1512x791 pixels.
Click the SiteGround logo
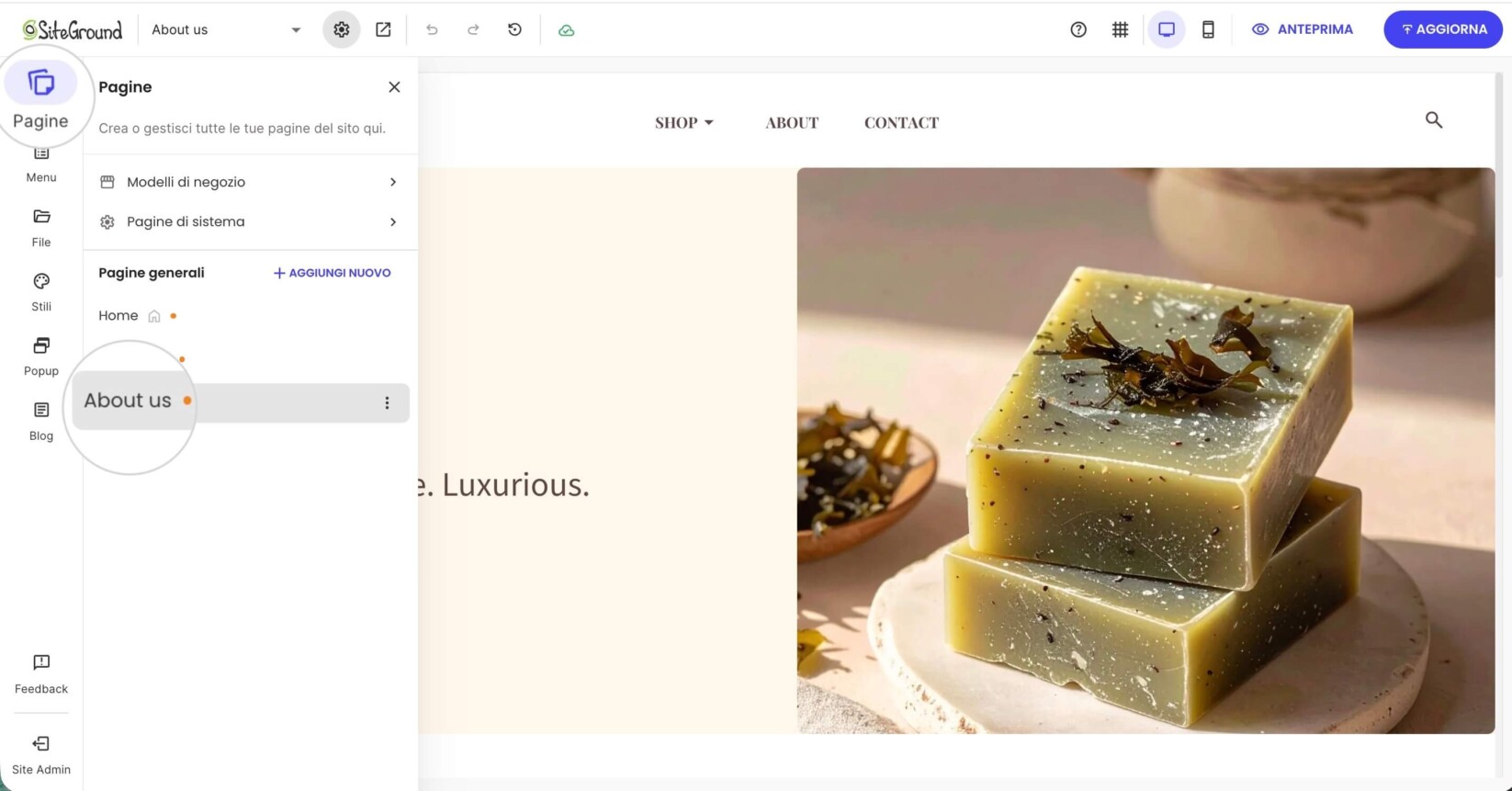pos(73,29)
